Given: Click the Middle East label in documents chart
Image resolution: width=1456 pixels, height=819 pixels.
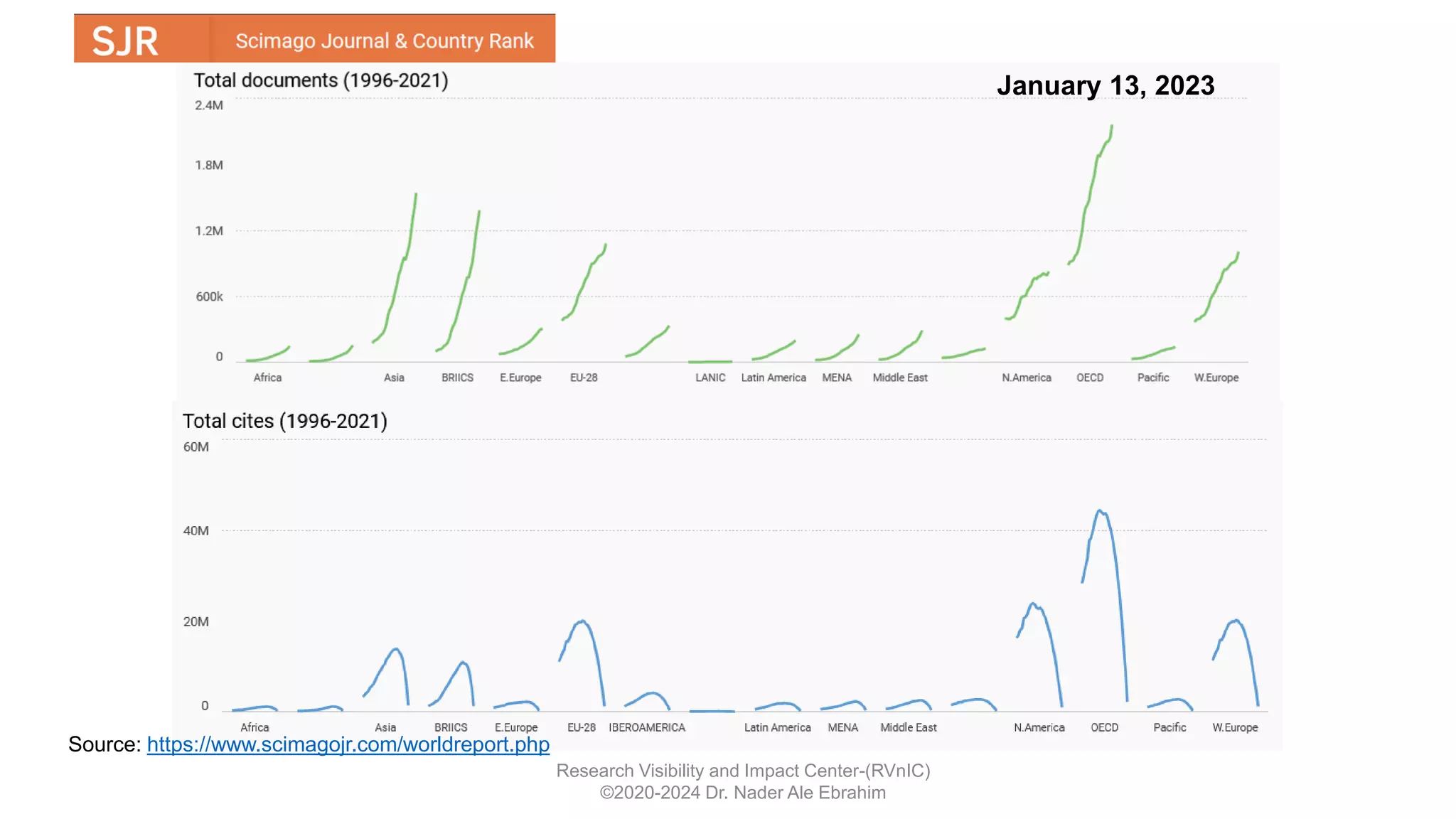Looking at the screenshot, I should click(899, 378).
